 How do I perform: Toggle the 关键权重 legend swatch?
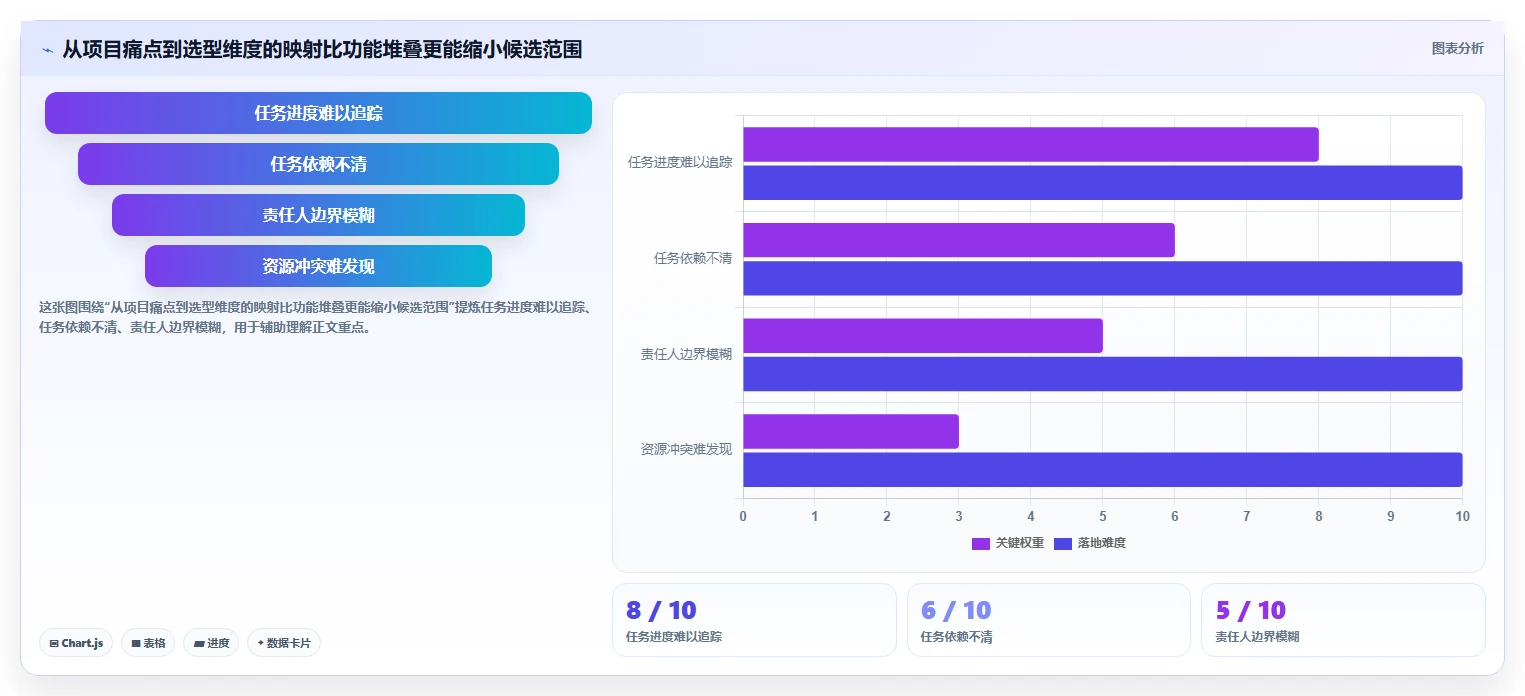click(x=981, y=543)
